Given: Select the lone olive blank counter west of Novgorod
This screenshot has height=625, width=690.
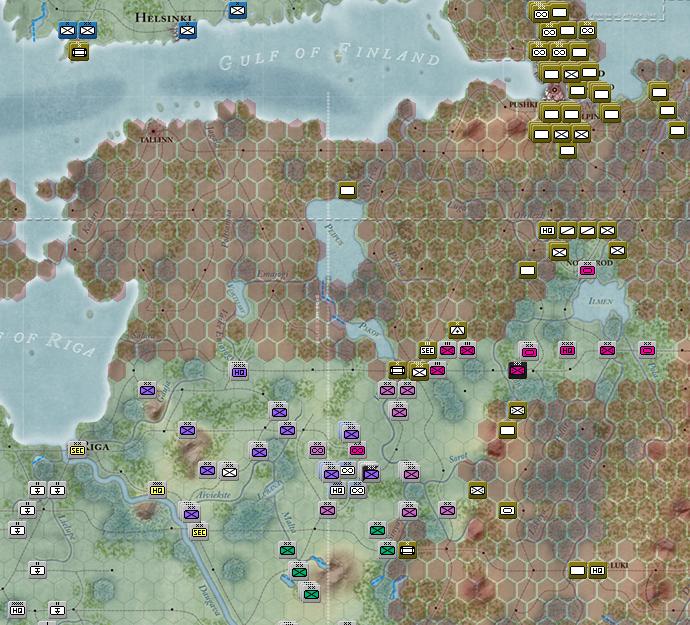Looking at the screenshot, I should click(527, 270).
